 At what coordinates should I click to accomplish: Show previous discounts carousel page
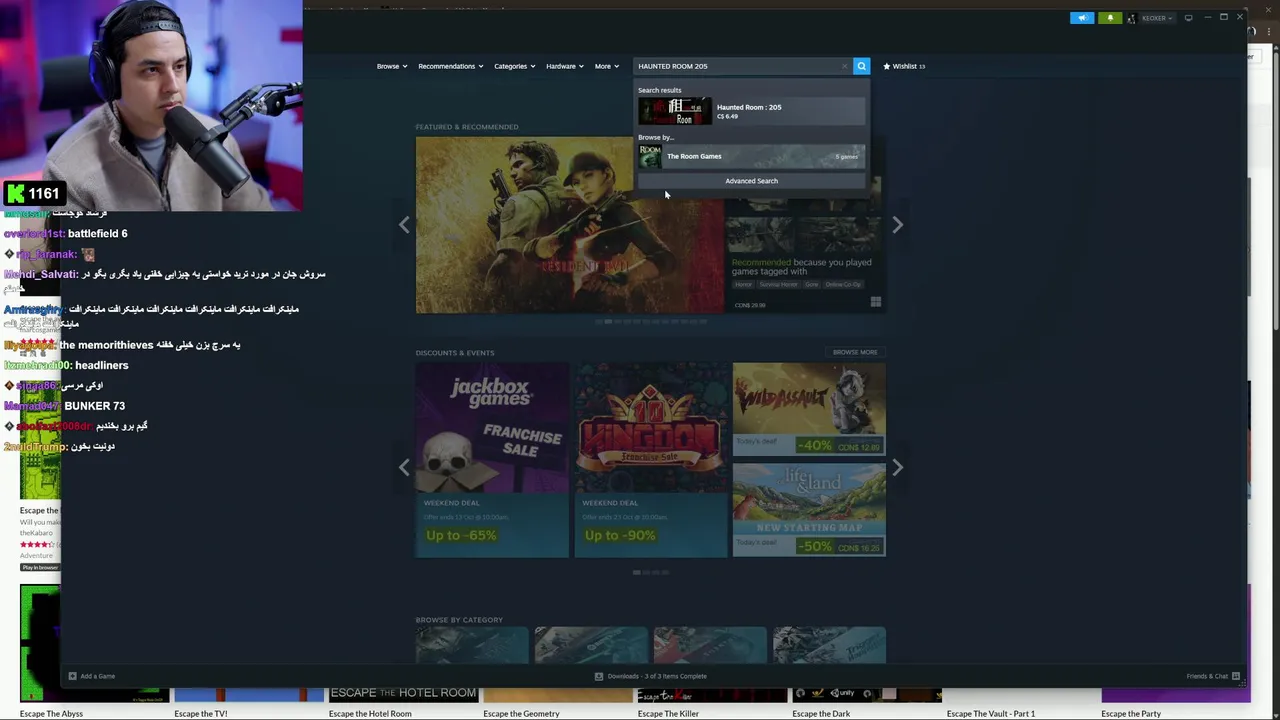pos(404,467)
